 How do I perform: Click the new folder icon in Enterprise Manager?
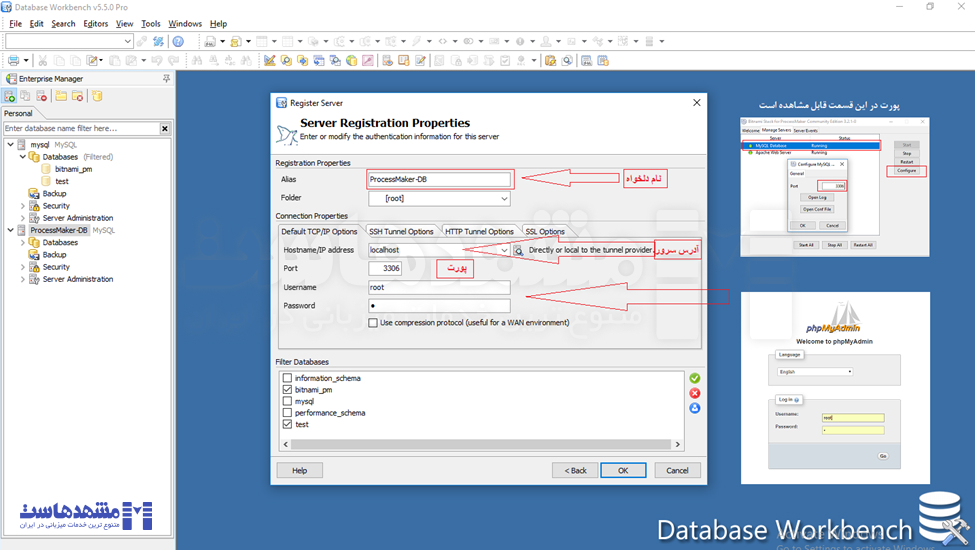(61, 96)
